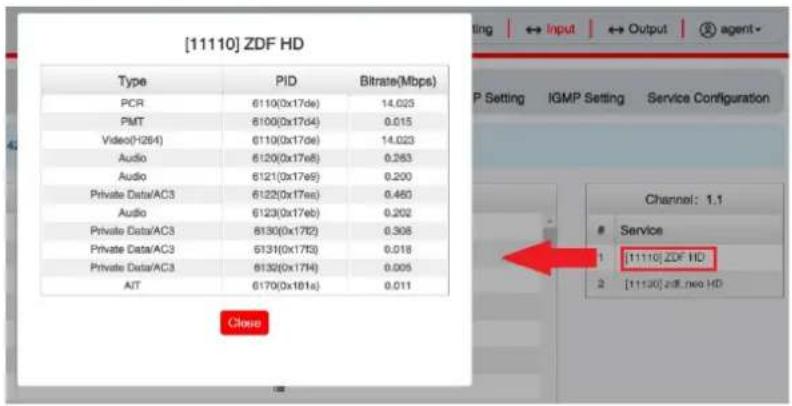Click bitrate value 0.263

[398, 158]
